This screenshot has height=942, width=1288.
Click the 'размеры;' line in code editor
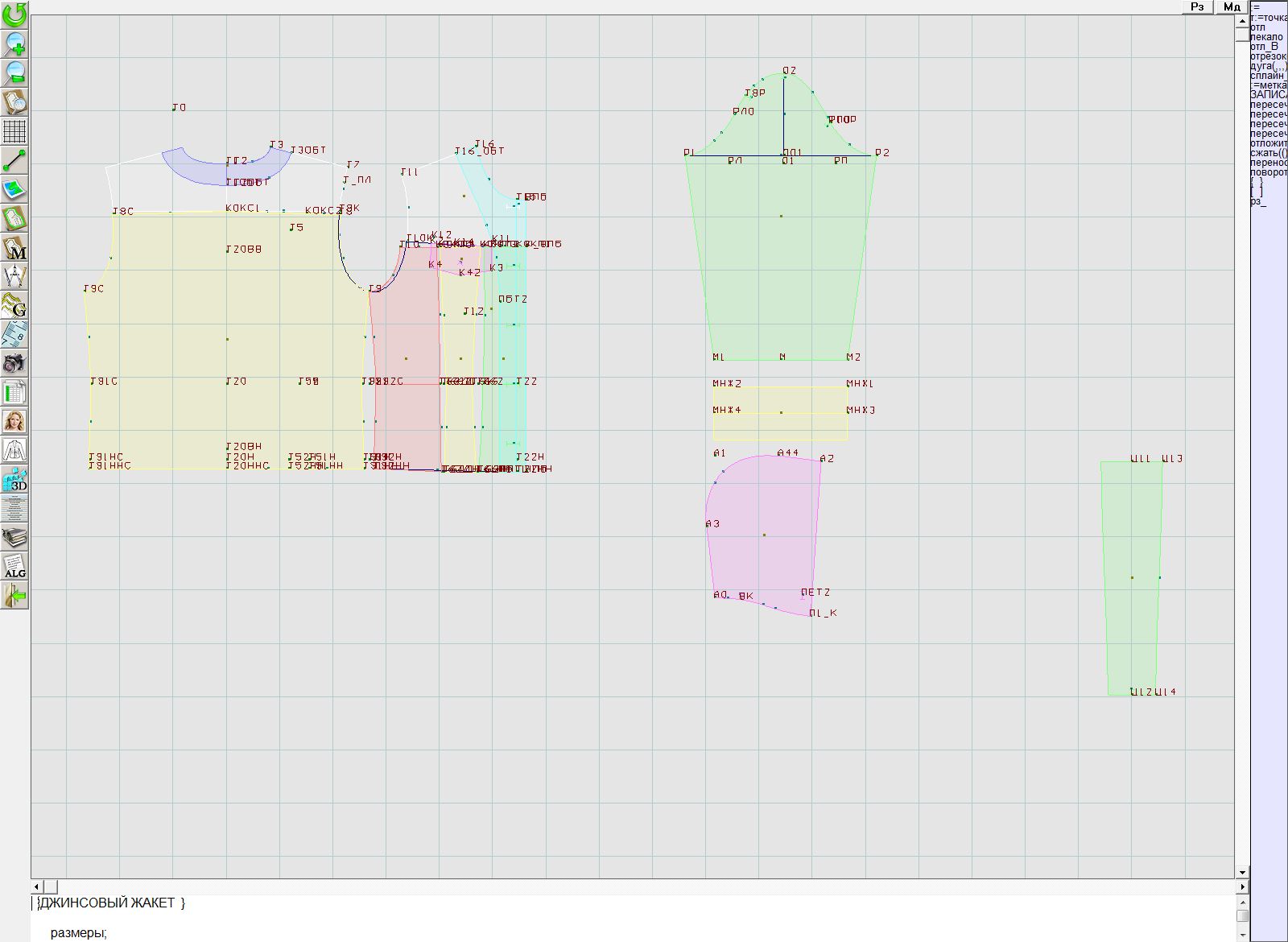click(x=78, y=933)
